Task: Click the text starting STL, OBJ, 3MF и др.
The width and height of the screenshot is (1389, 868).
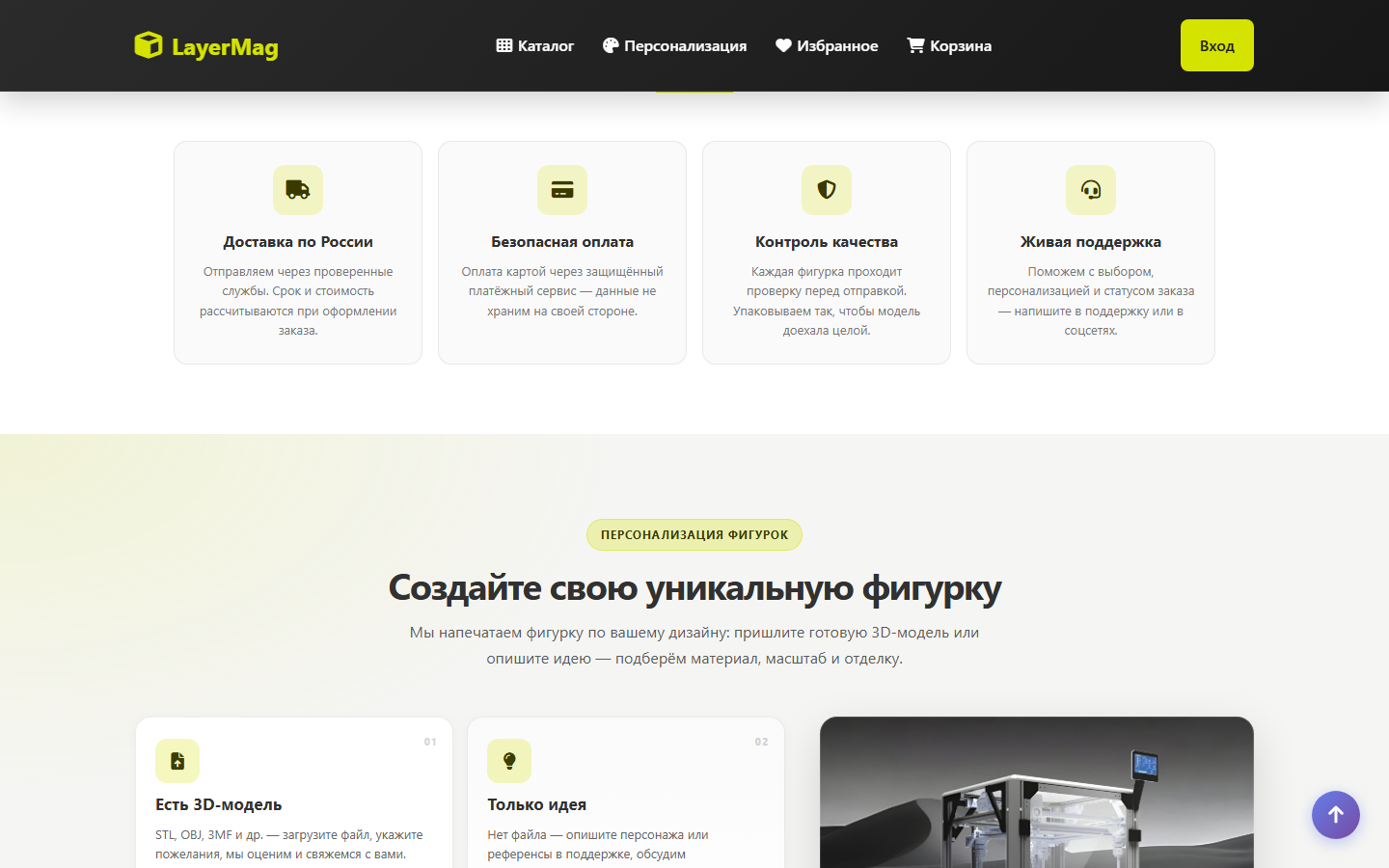Action: (289, 845)
